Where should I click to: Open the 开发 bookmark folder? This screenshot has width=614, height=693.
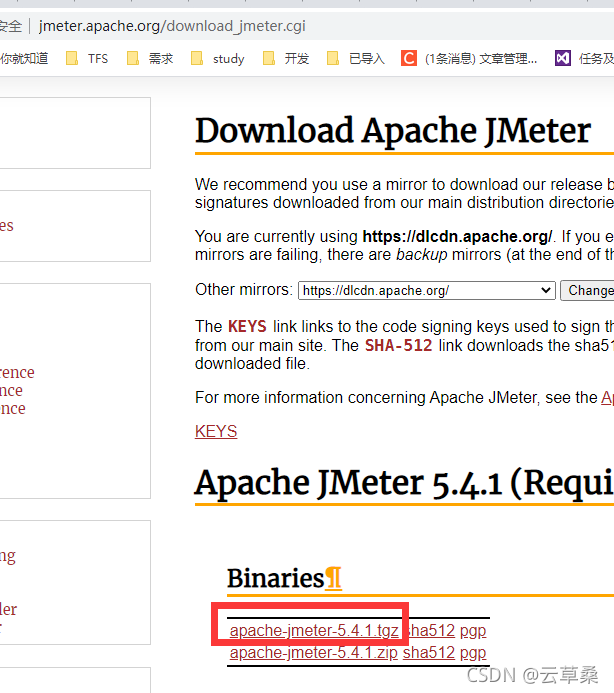[x=286, y=58]
